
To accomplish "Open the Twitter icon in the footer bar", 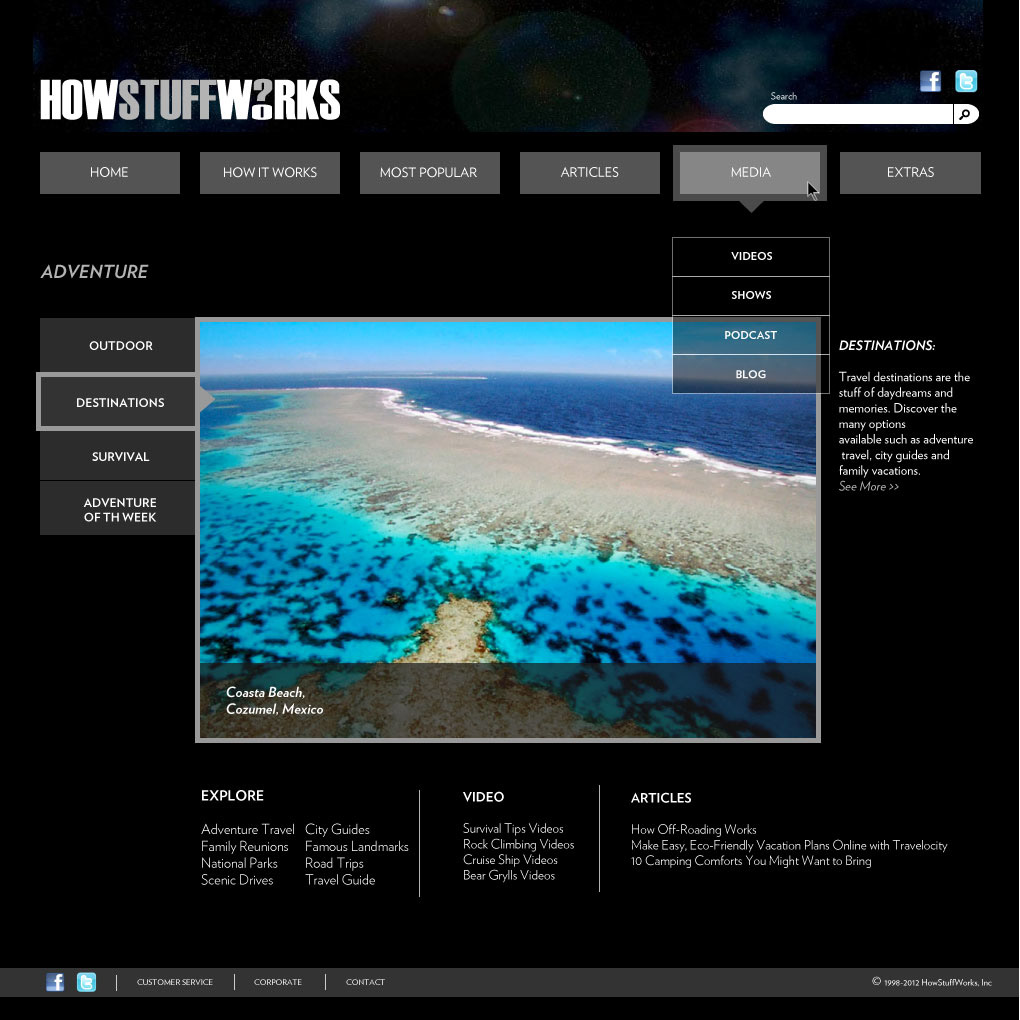I will [86, 982].
